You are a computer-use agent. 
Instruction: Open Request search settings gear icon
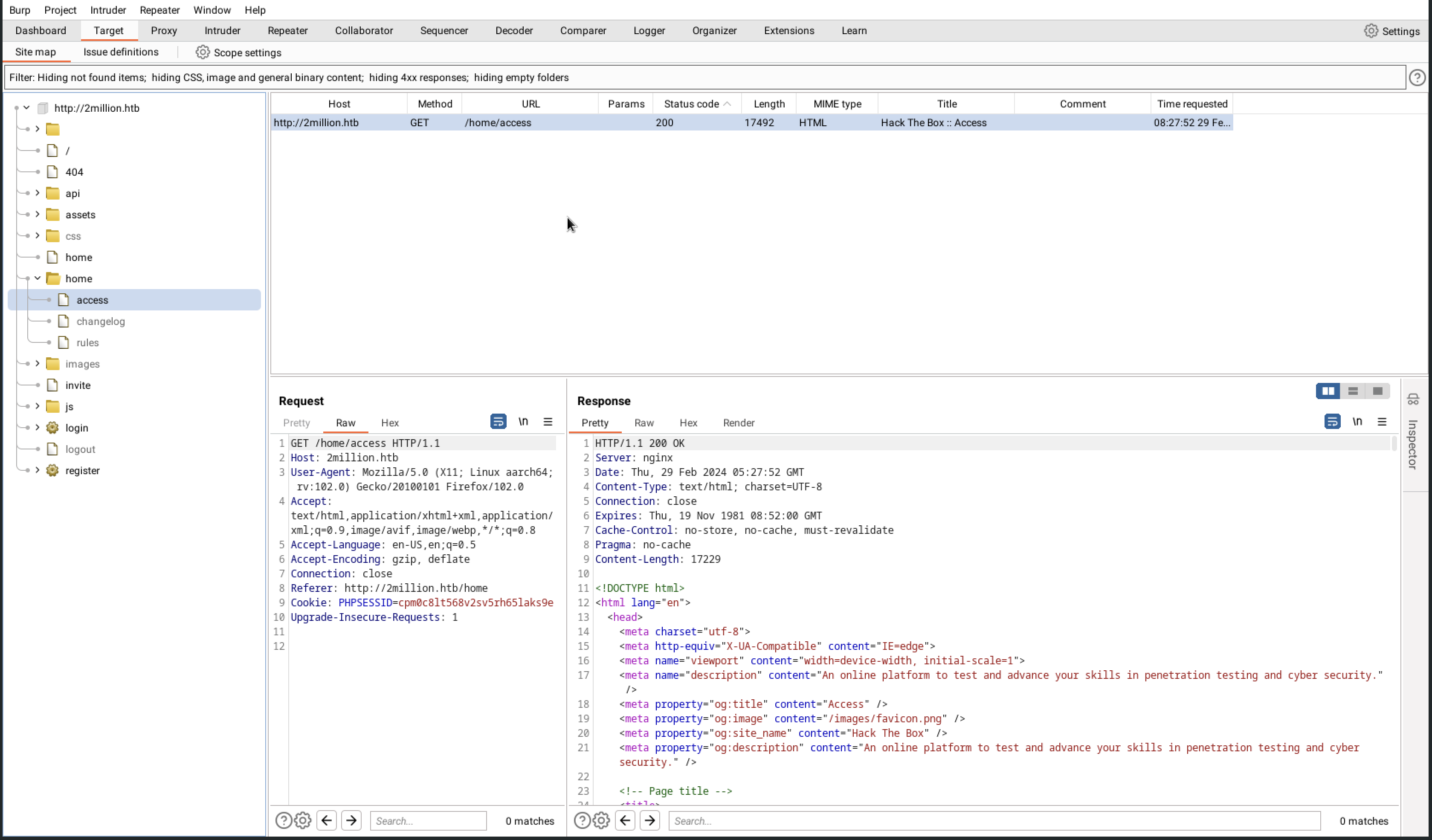coord(303,821)
